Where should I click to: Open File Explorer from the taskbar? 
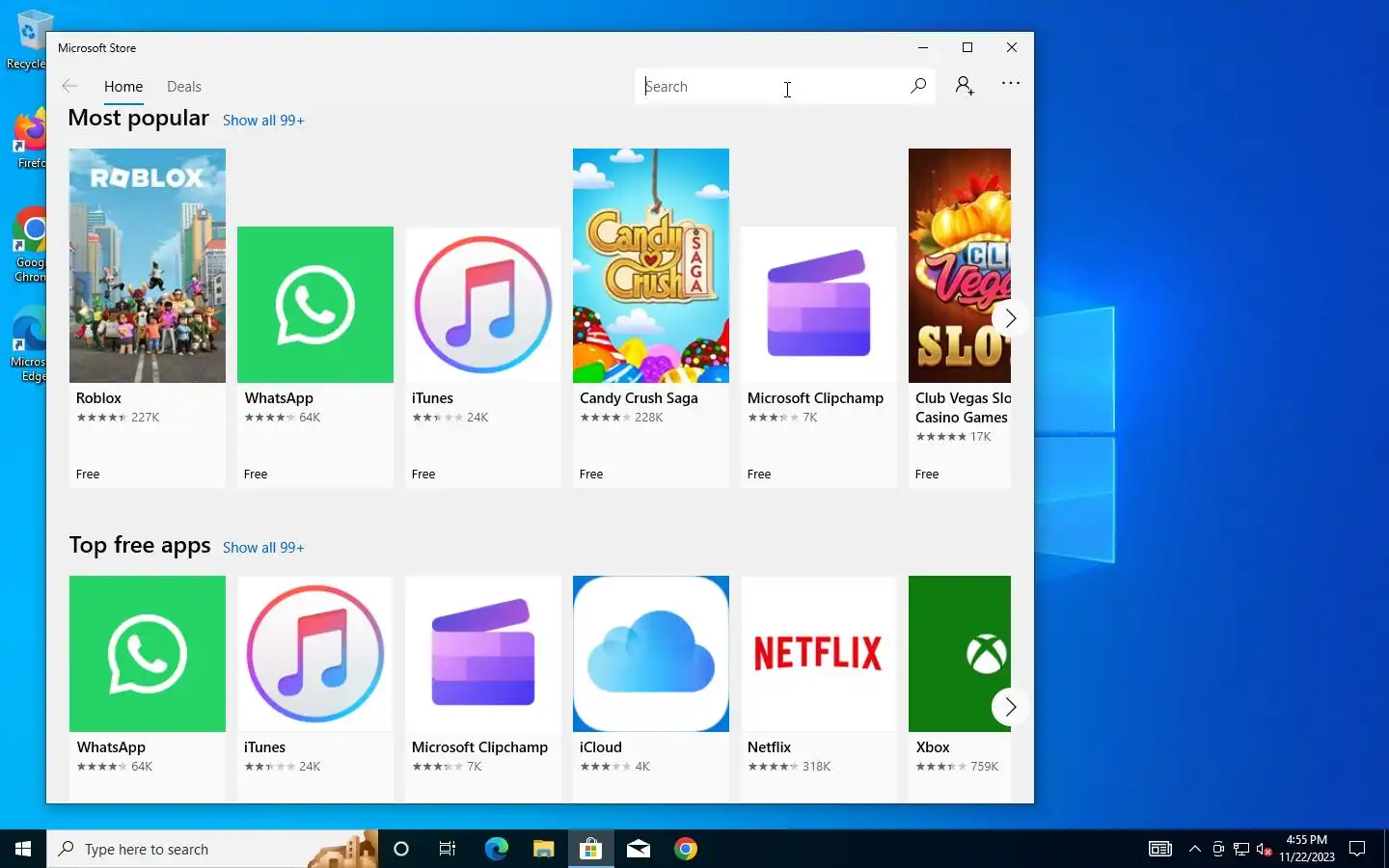pos(543,849)
